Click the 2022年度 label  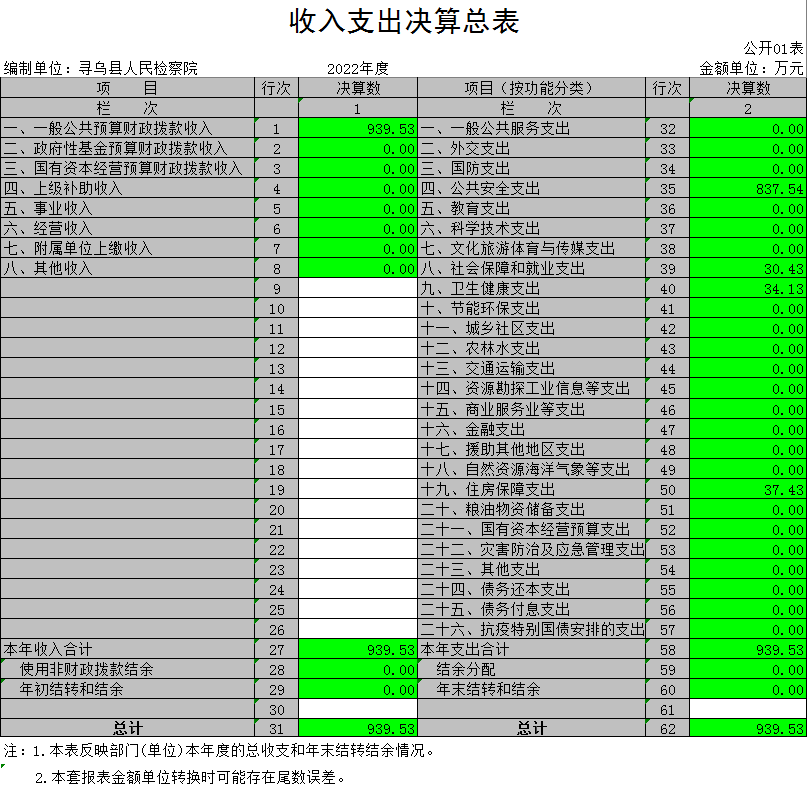pos(358,68)
